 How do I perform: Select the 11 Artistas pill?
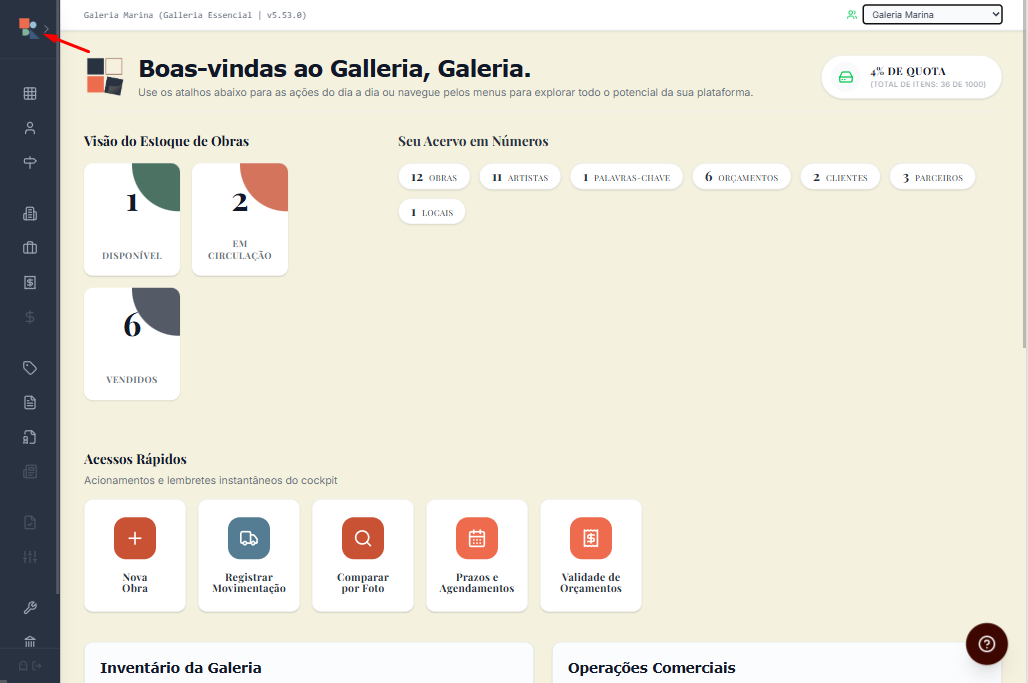pos(520,177)
